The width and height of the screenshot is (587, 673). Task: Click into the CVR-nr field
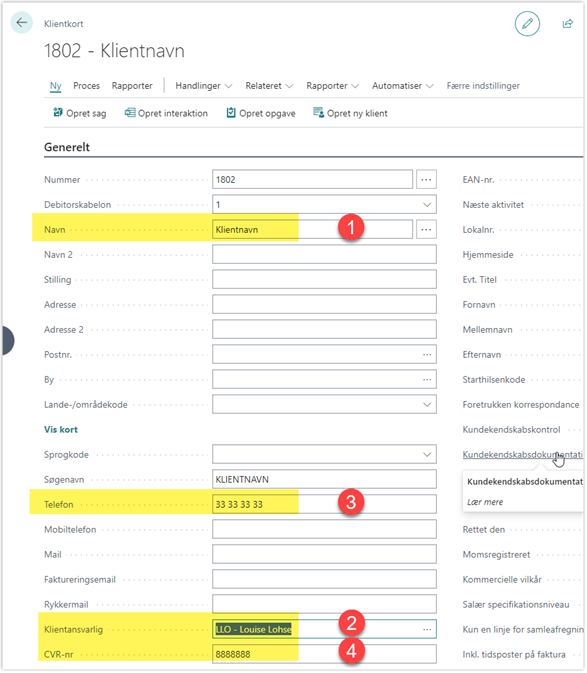pyautogui.click(x=324, y=654)
